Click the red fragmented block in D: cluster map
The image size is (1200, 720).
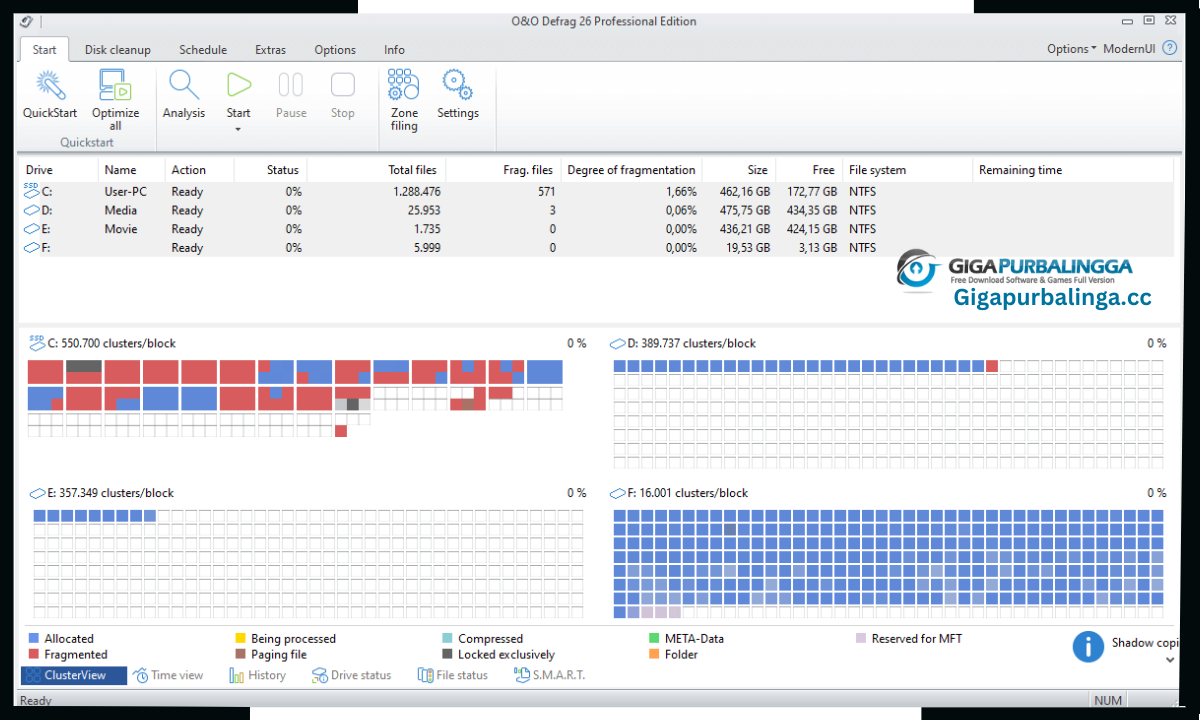(x=991, y=366)
